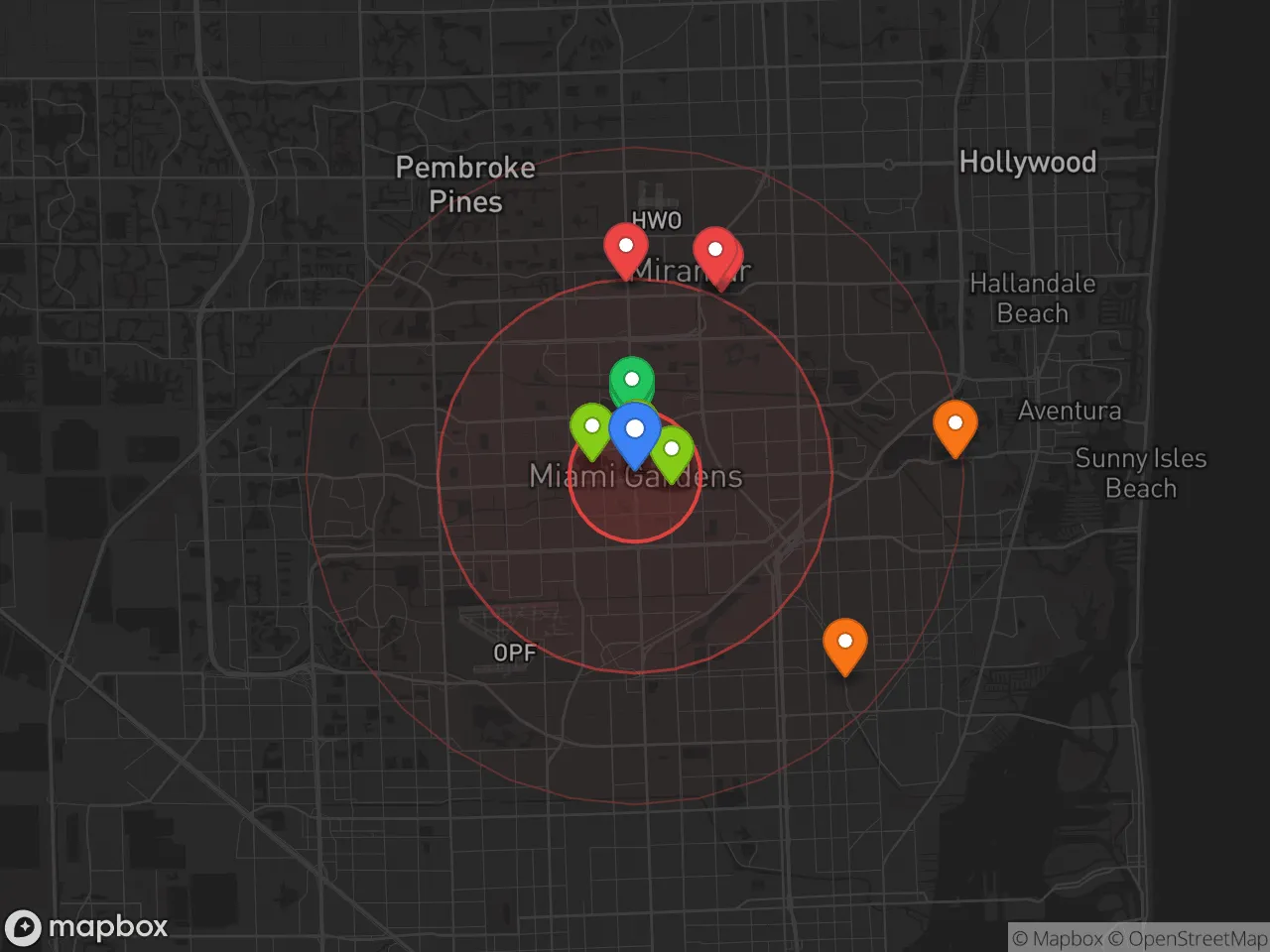The image size is (1270, 952).
Task: Select the Sunny Isles Beach label
Action: [x=1140, y=473]
